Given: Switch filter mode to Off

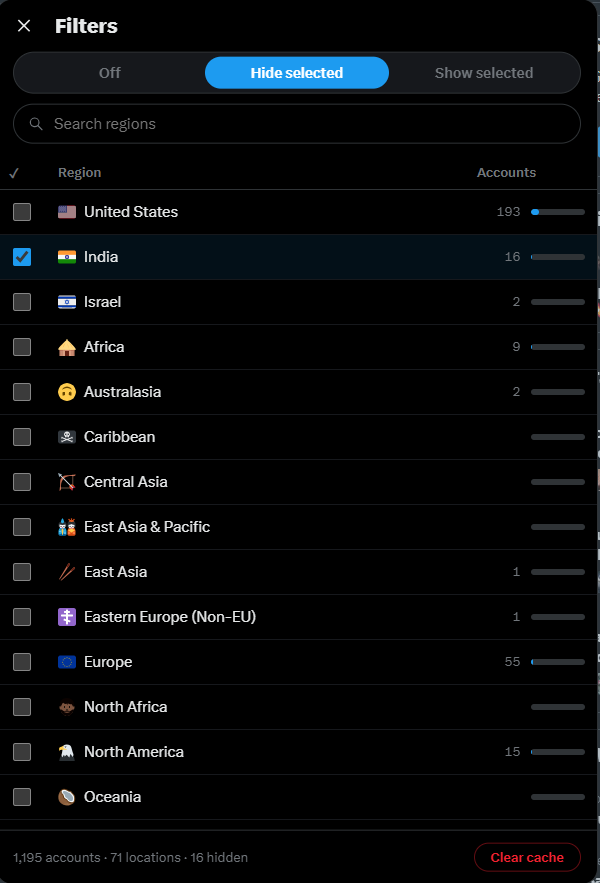Looking at the screenshot, I should pyautogui.click(x=110, y=73).
